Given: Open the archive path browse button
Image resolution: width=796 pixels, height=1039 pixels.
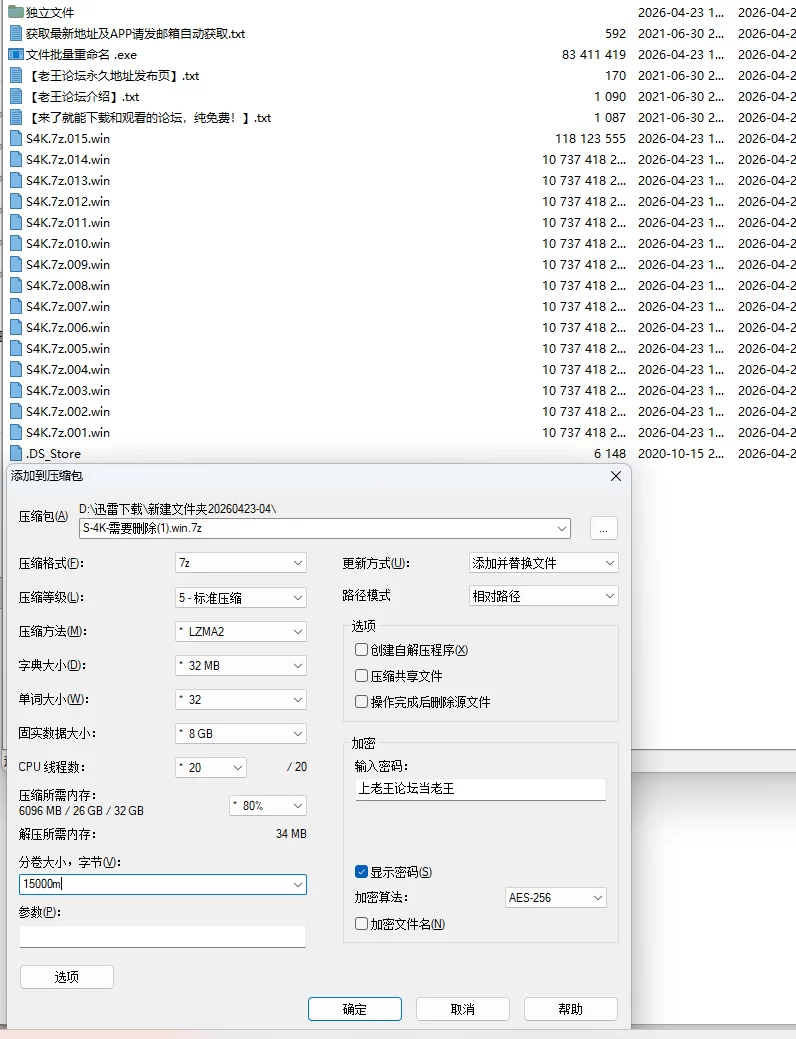Looking at the screenshot, I should click(x=603, y=529).
